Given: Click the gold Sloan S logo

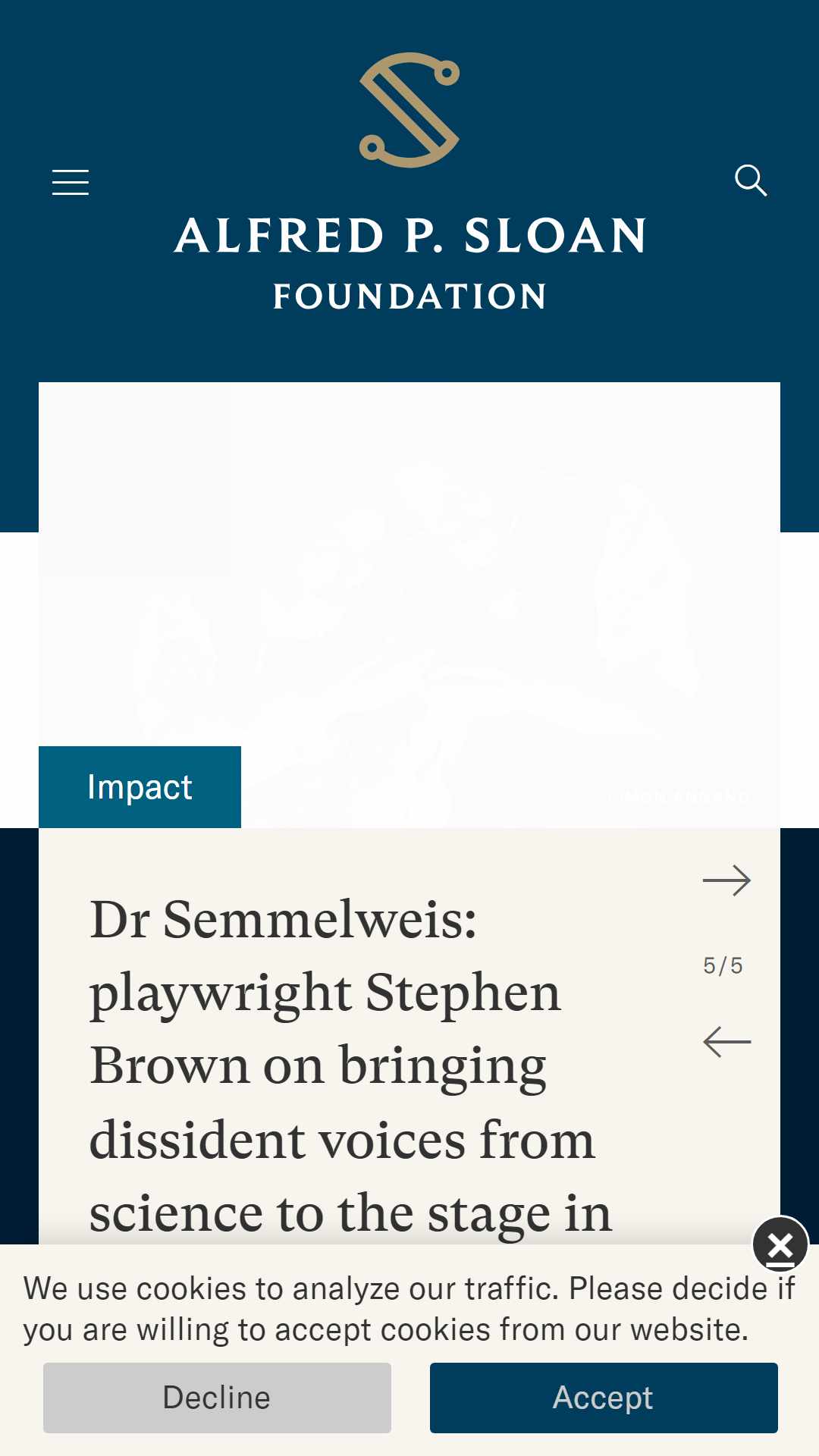Looking at the screenshot, I should pos(409,110).
